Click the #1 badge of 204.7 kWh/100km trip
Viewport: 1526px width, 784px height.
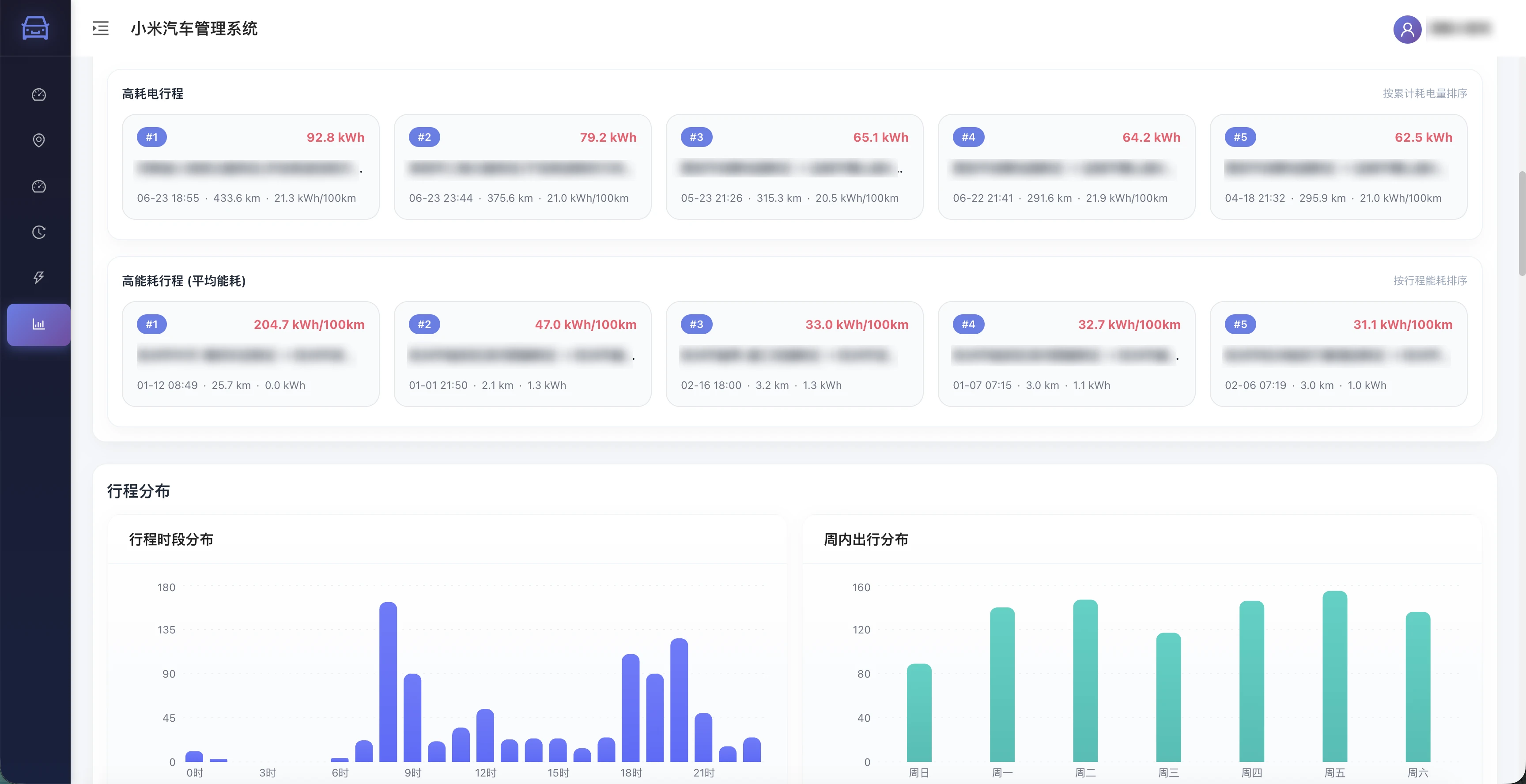151,324
